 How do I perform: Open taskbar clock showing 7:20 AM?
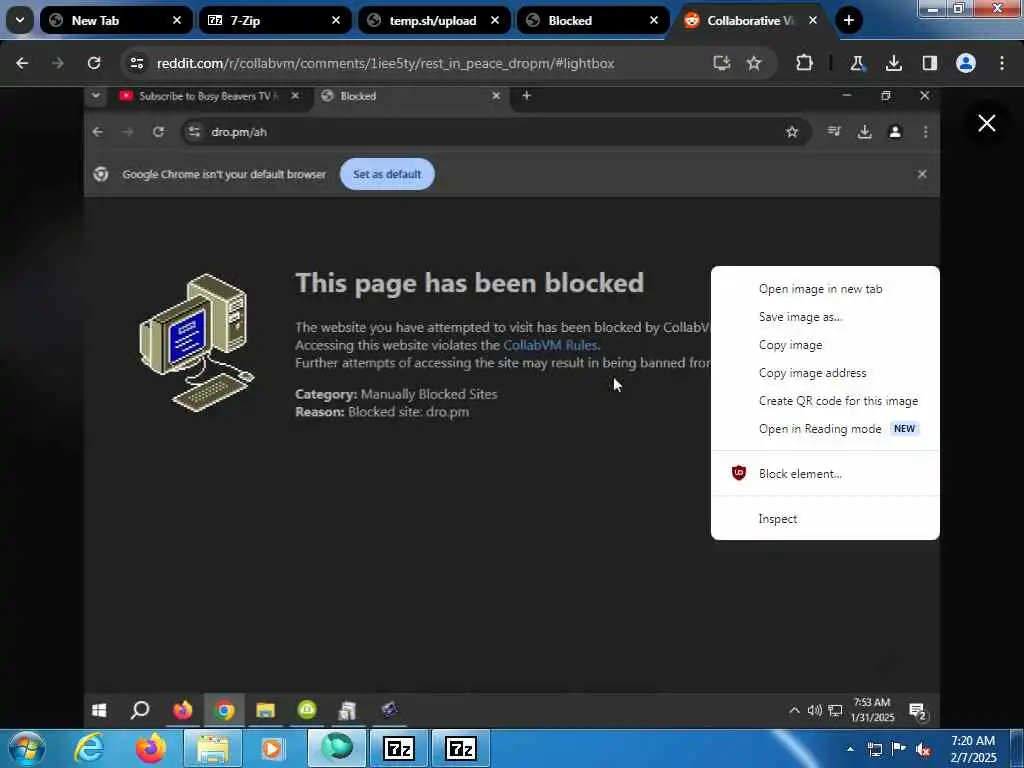point(973,749)
